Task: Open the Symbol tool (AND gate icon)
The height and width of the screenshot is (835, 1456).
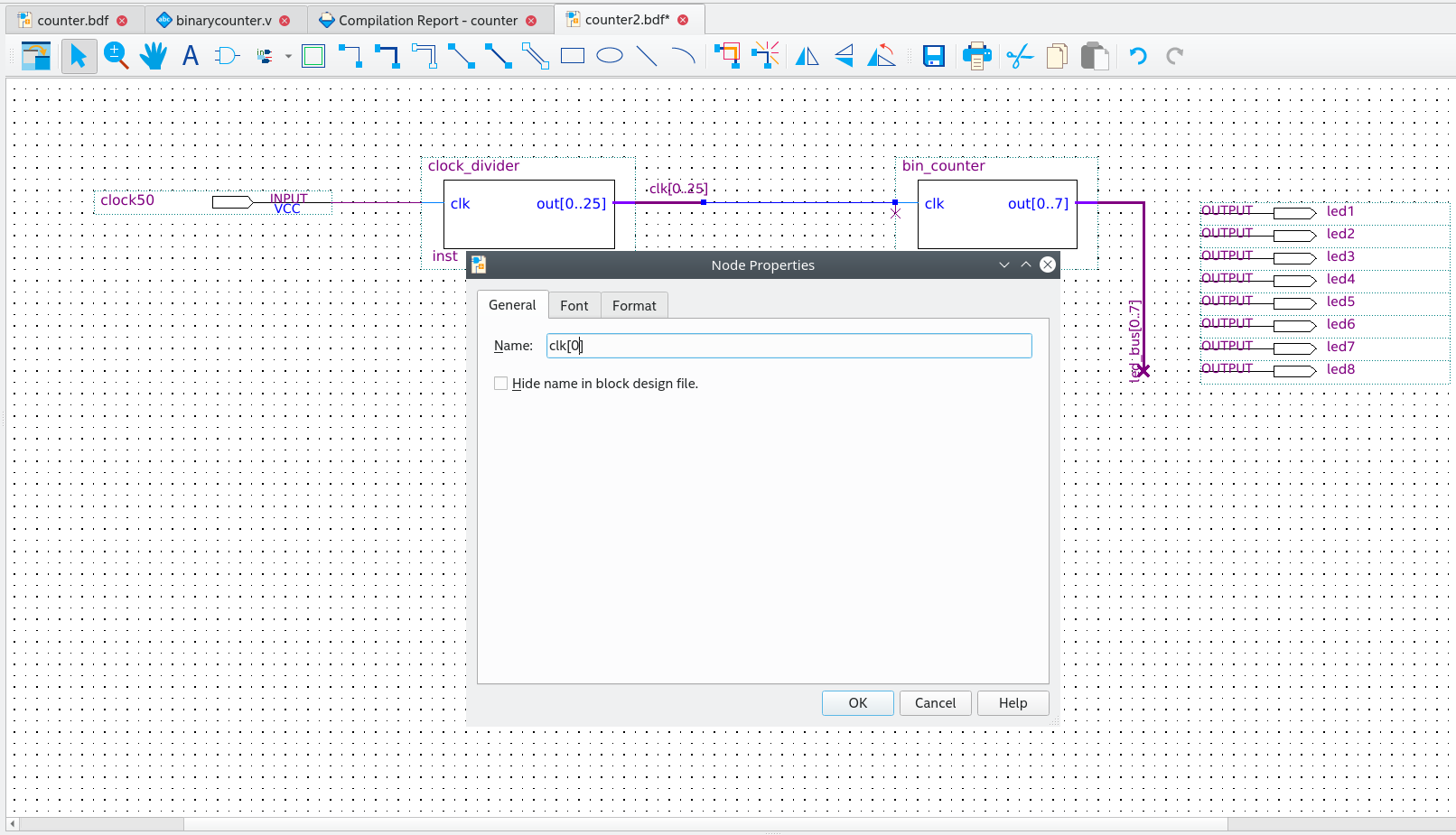Action: [x=227, y=56]
